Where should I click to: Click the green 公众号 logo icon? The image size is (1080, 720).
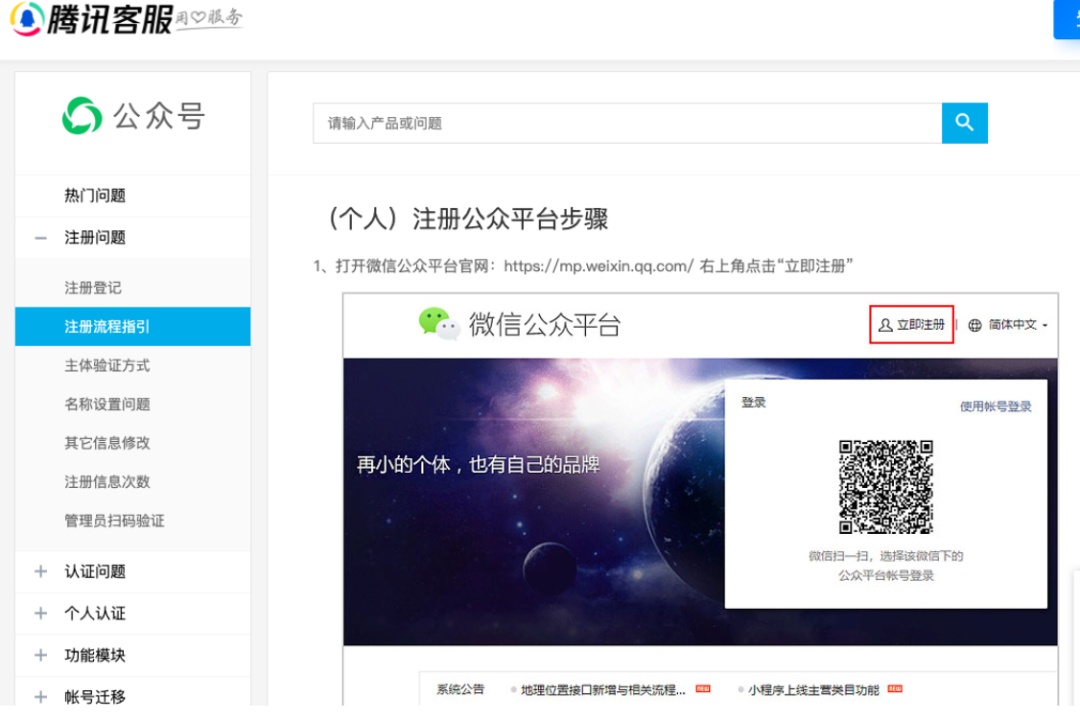(x=82, y=117)
